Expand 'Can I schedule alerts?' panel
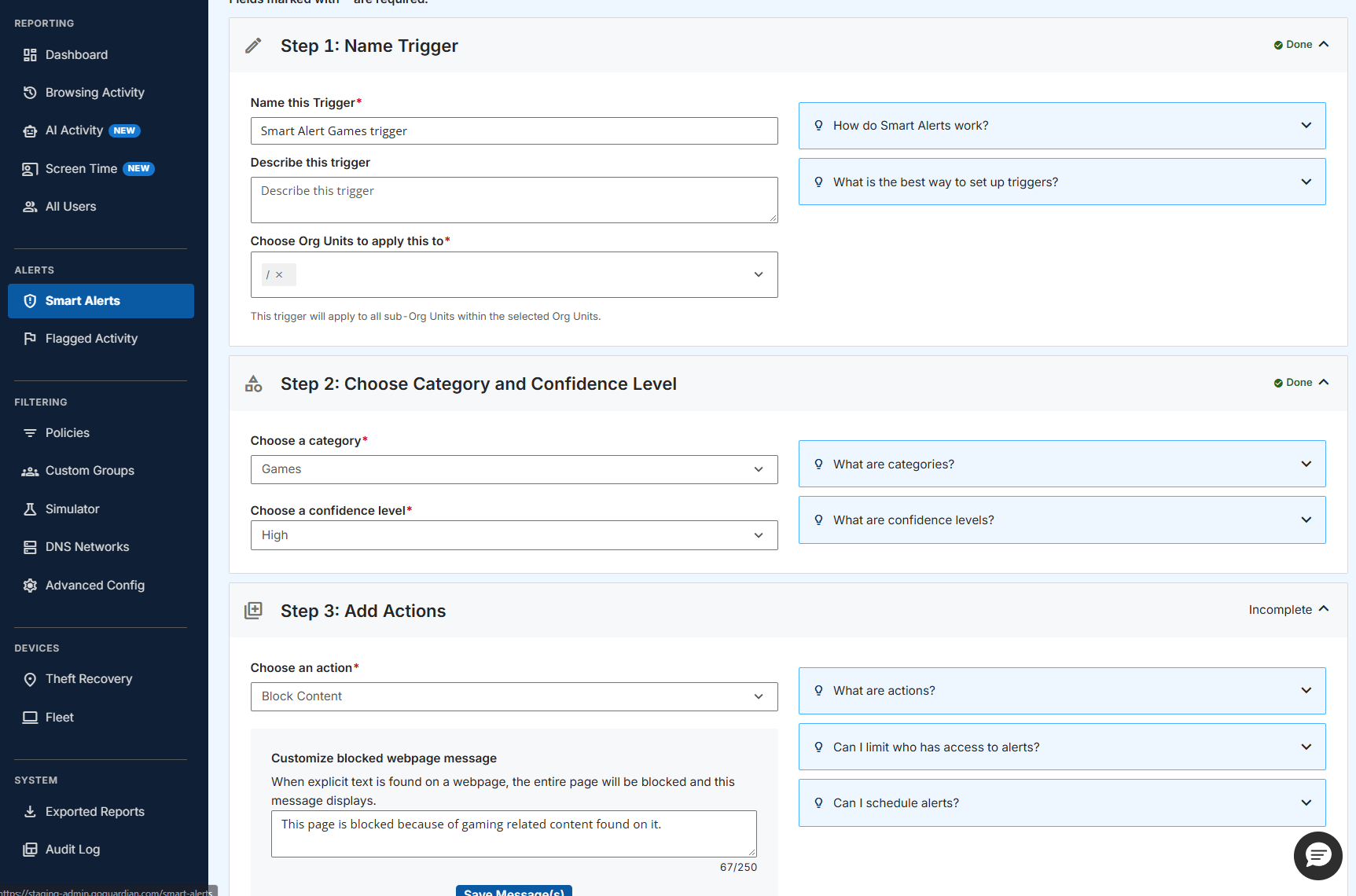 click(x=1062, y=802)
